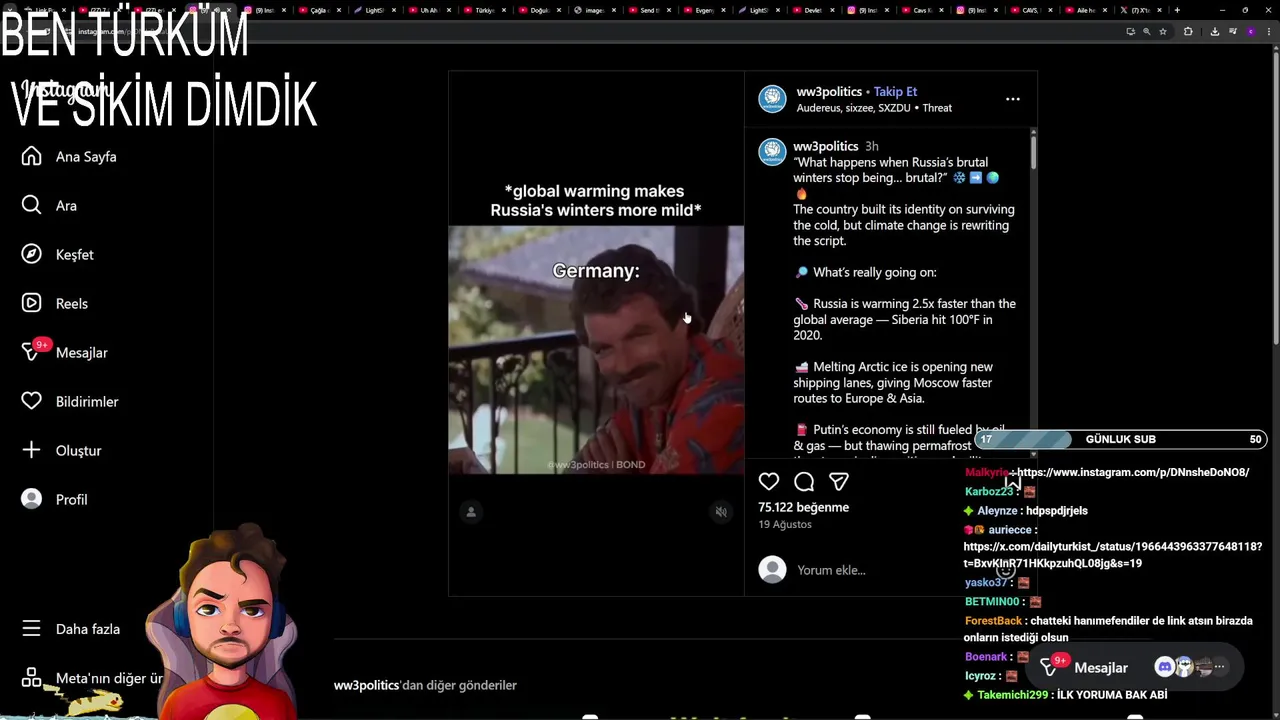The width and height of the screenshot is (1280, 720).
Task: Click the tagged people icon on video
Action: pyautogui.click(x=471, y=512)
